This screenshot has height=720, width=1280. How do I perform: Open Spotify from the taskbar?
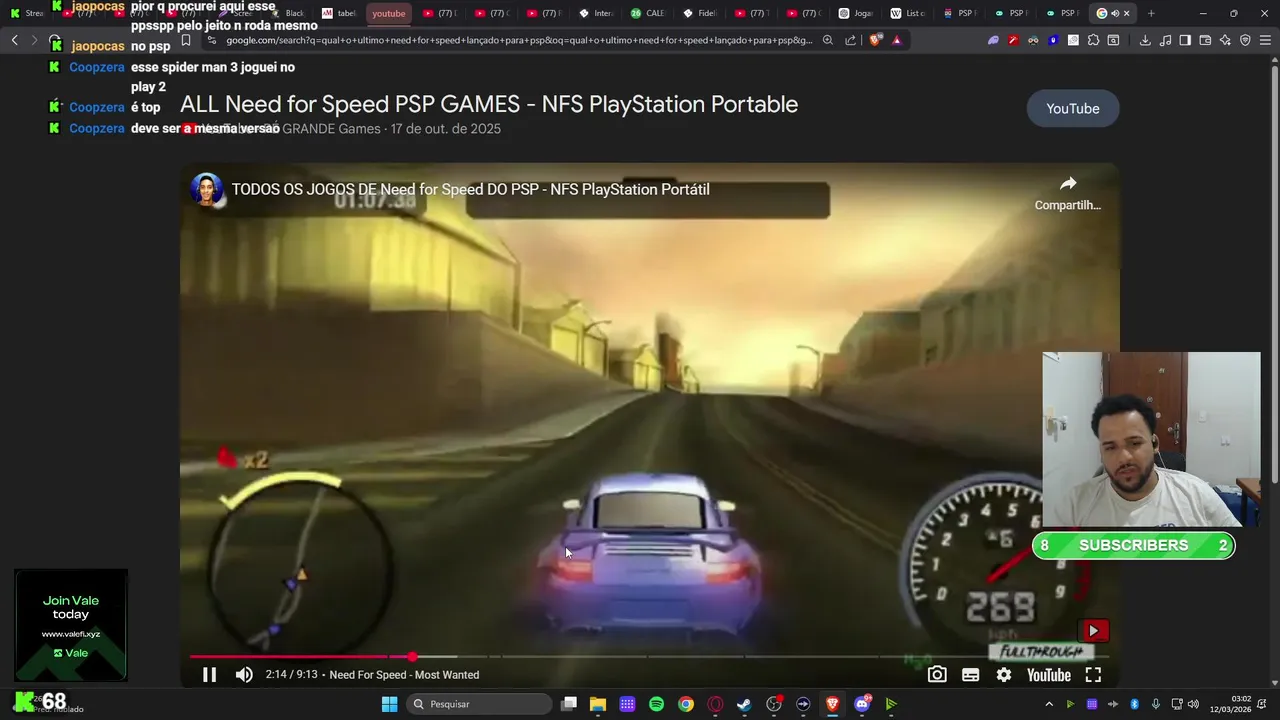point(656,704)
